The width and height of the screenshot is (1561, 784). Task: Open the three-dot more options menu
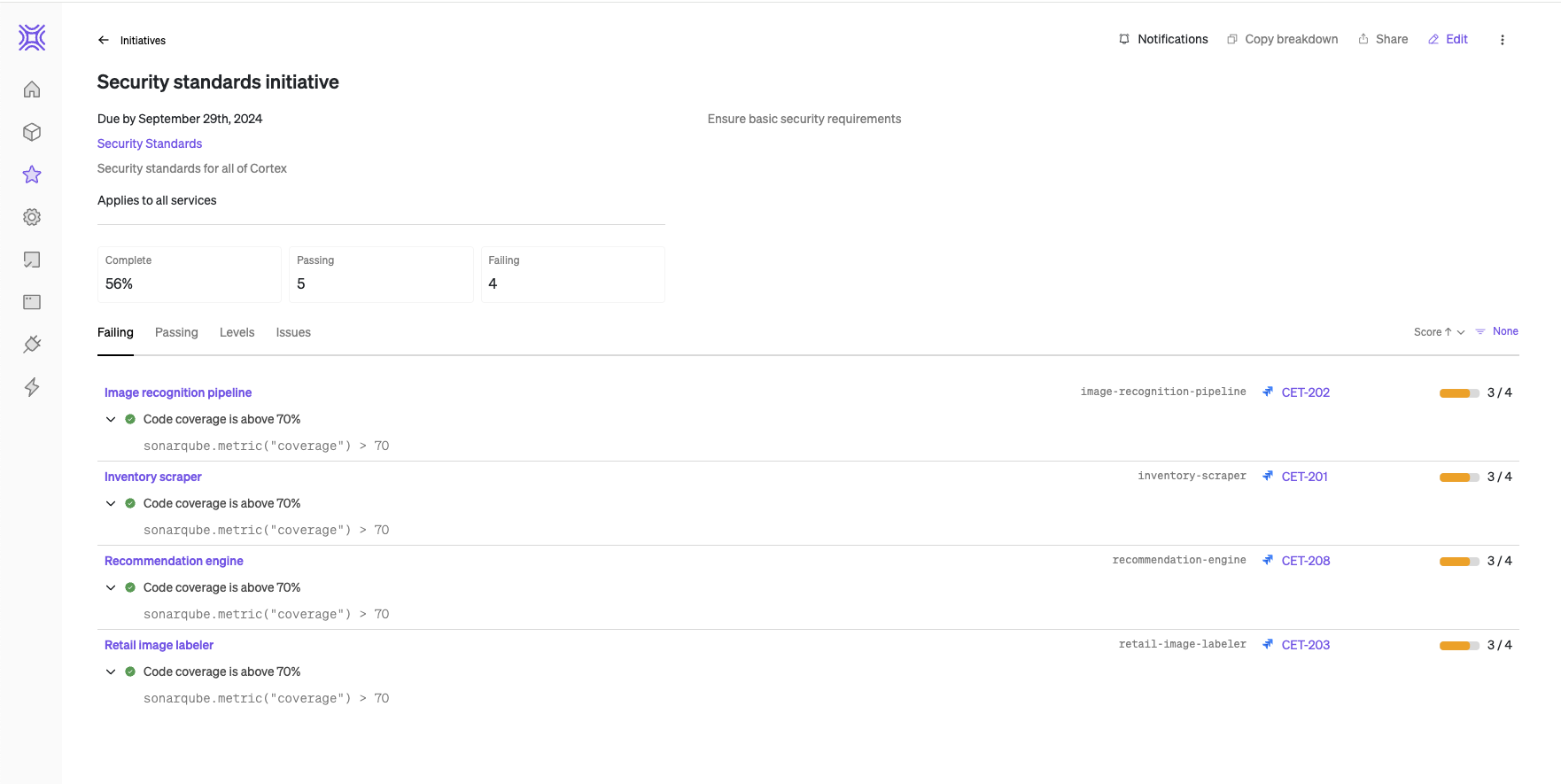click(1502, 40)
